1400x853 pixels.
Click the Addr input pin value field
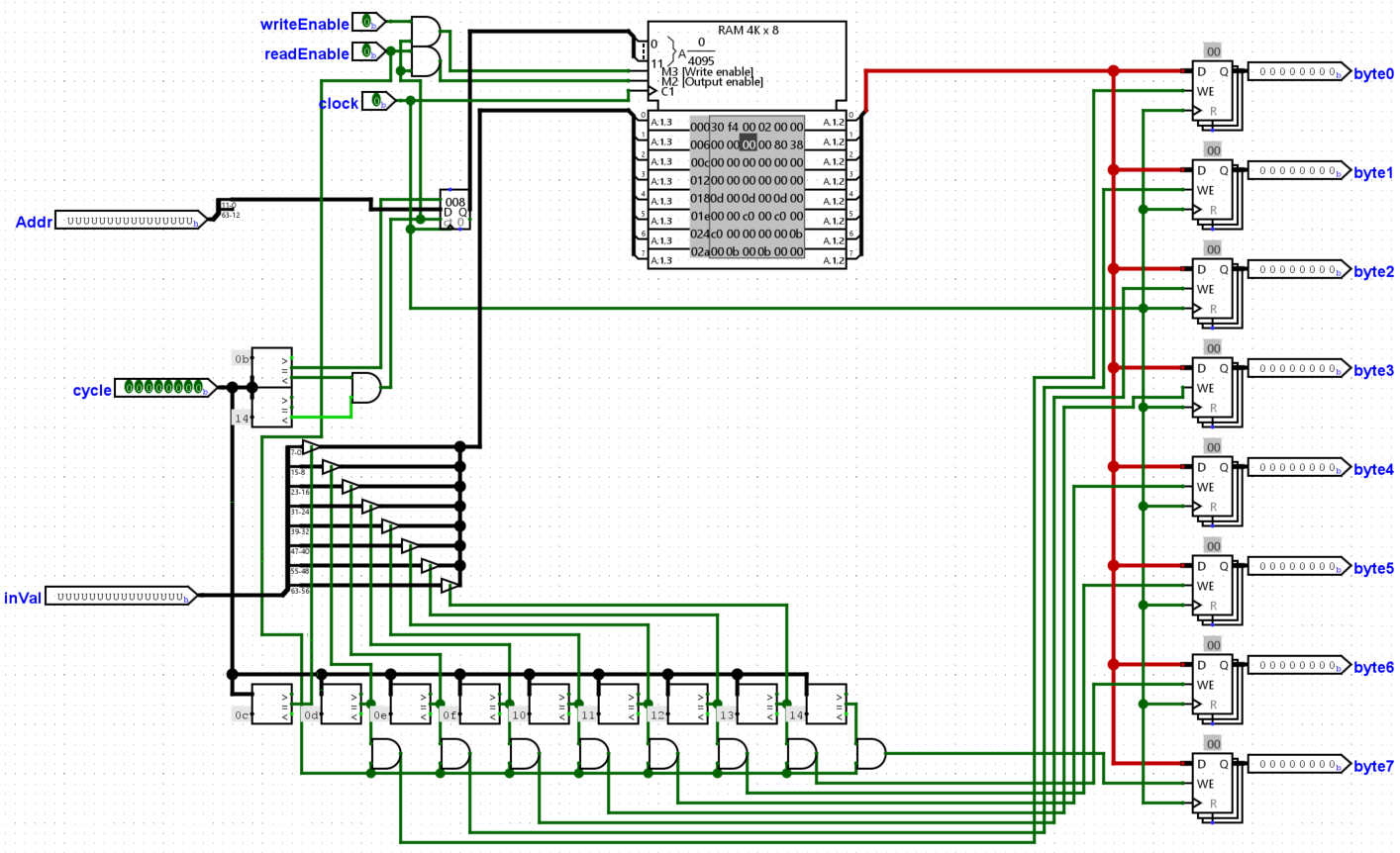click(x=131, y=220)
